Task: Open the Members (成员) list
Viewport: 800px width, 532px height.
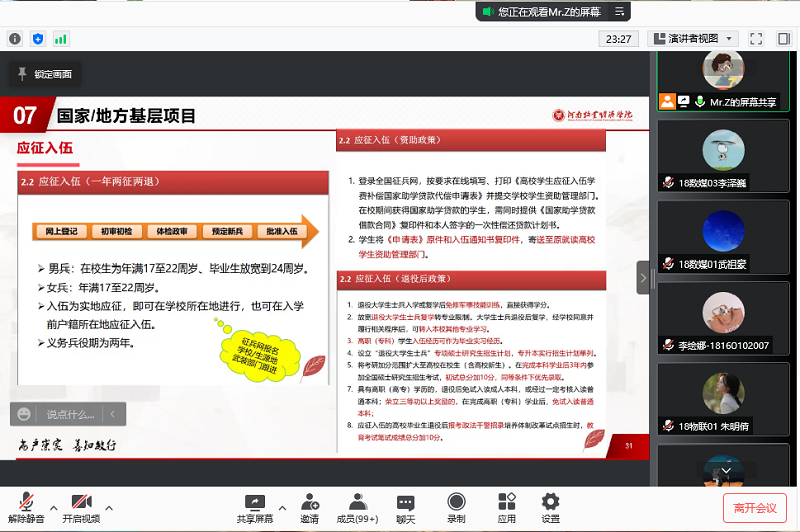Action: [357, 503]
